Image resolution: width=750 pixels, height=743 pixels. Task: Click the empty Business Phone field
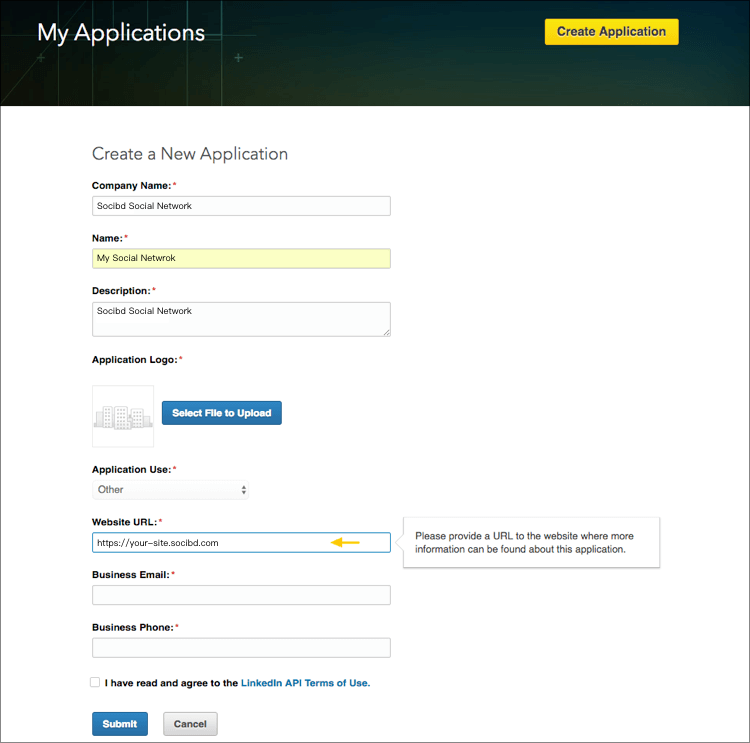pyautogui.click(x=240, y=647)
